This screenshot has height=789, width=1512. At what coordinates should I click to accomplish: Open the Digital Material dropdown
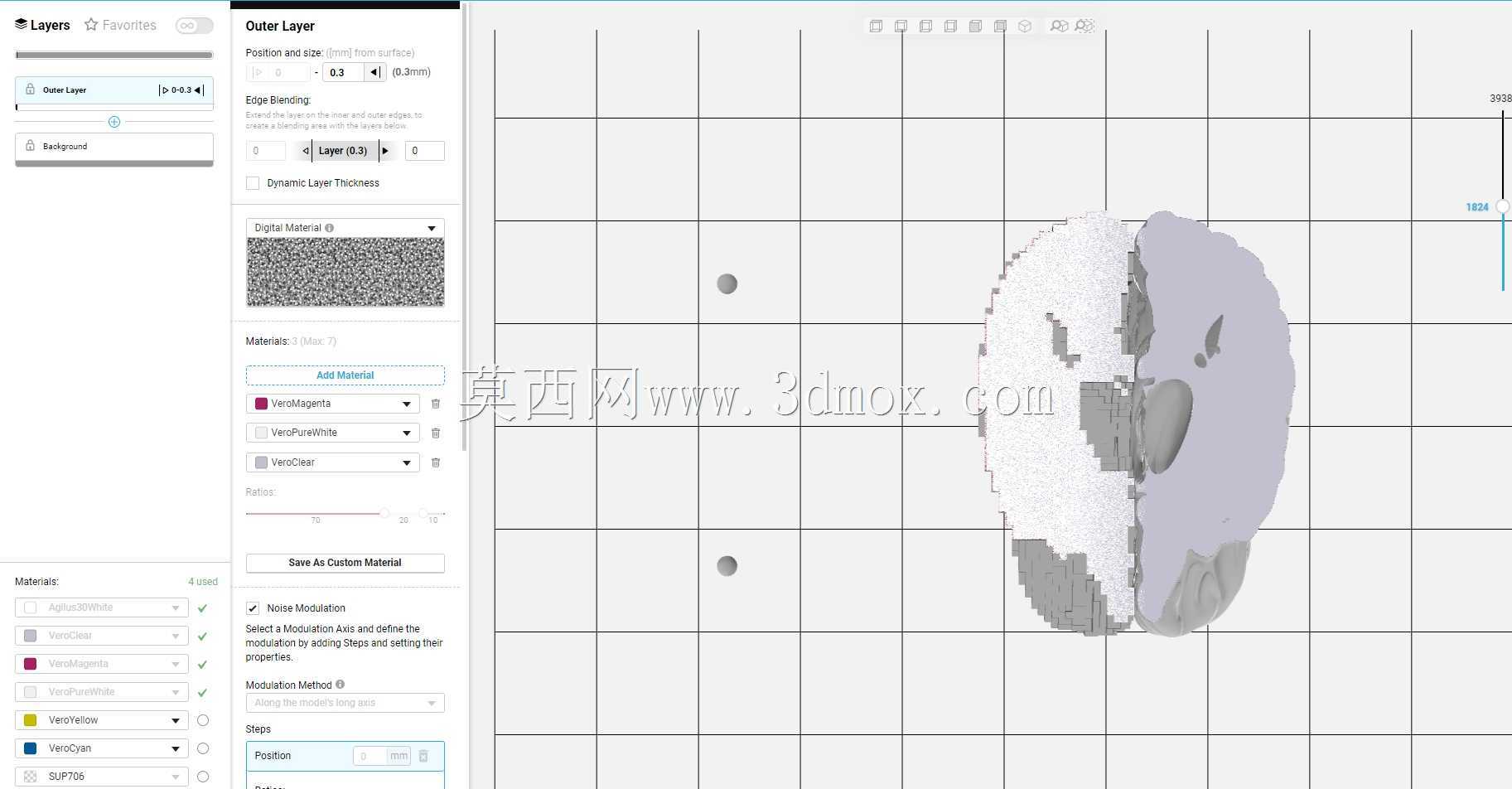[345, 228]
